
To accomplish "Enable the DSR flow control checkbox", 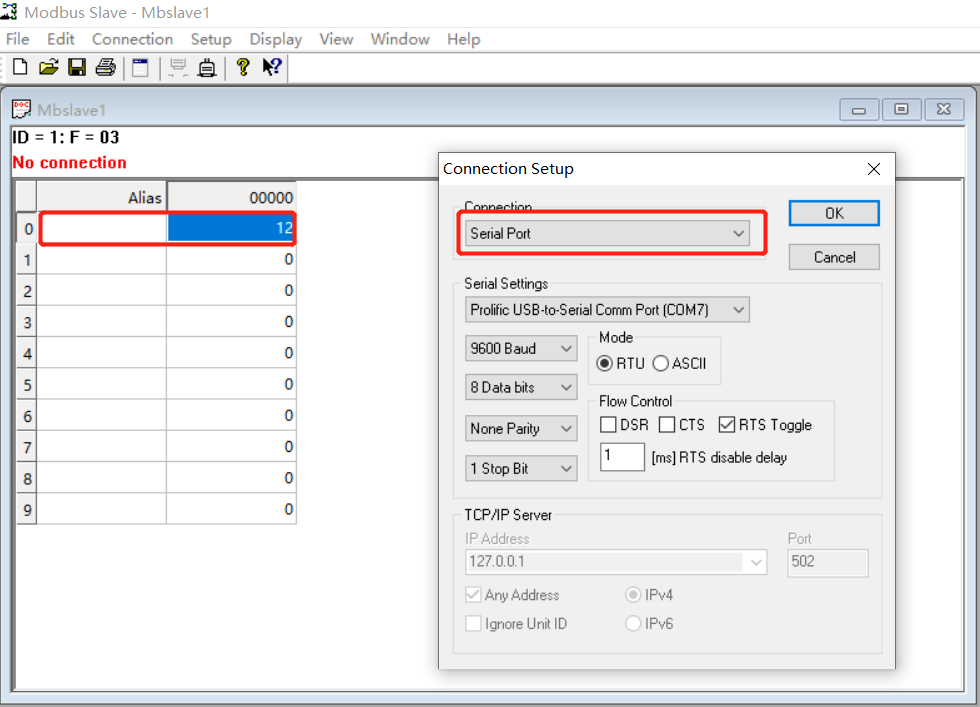I will pyautogui.click(x=608, y=425).
